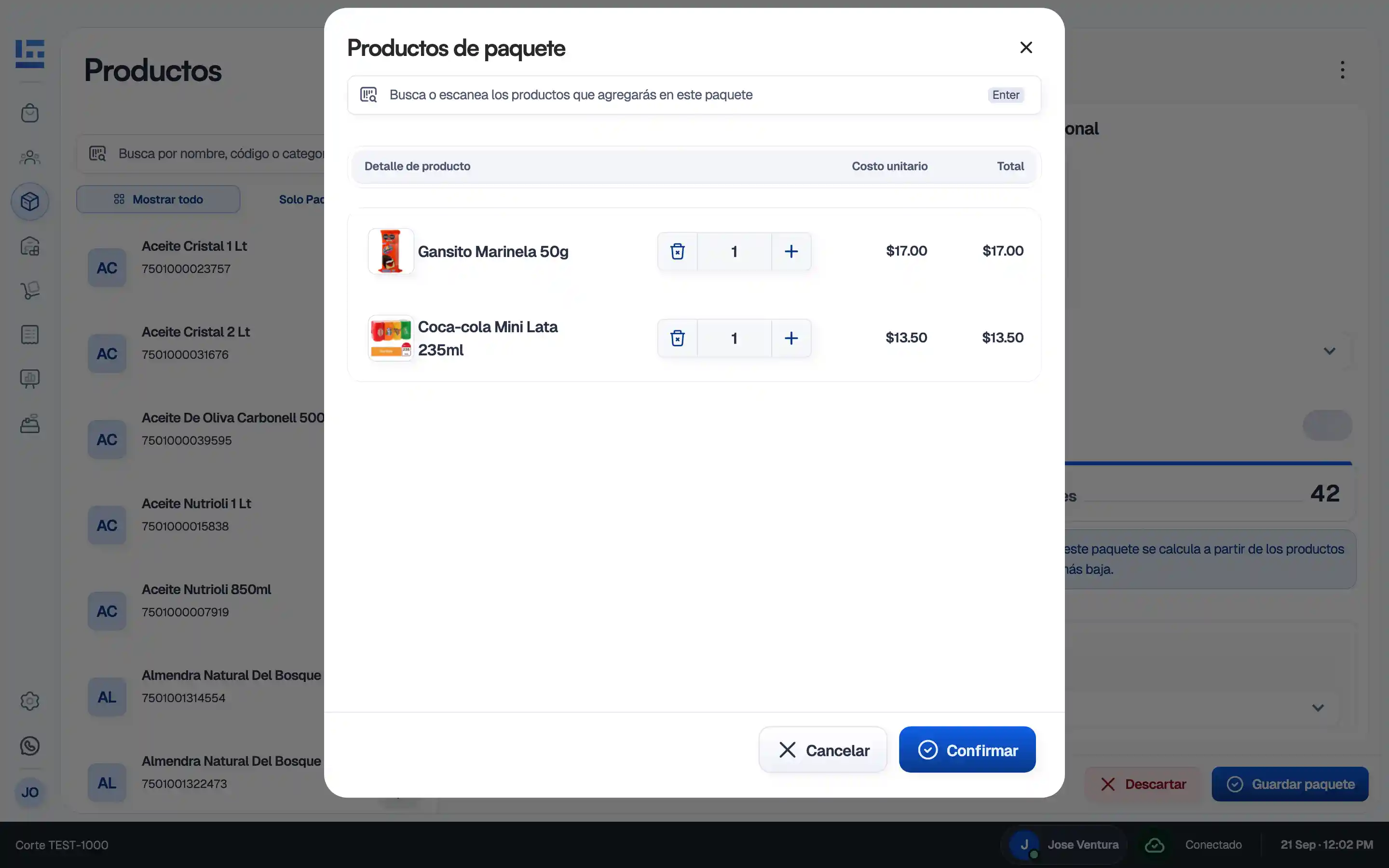
Task: Open the receipt list icon in sidebar
Action: [x=30, y=335]
